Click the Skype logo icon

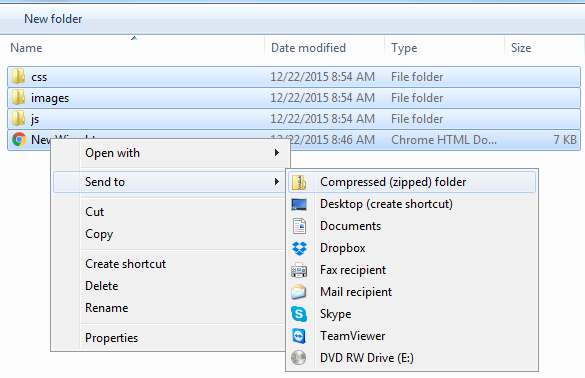299,314
